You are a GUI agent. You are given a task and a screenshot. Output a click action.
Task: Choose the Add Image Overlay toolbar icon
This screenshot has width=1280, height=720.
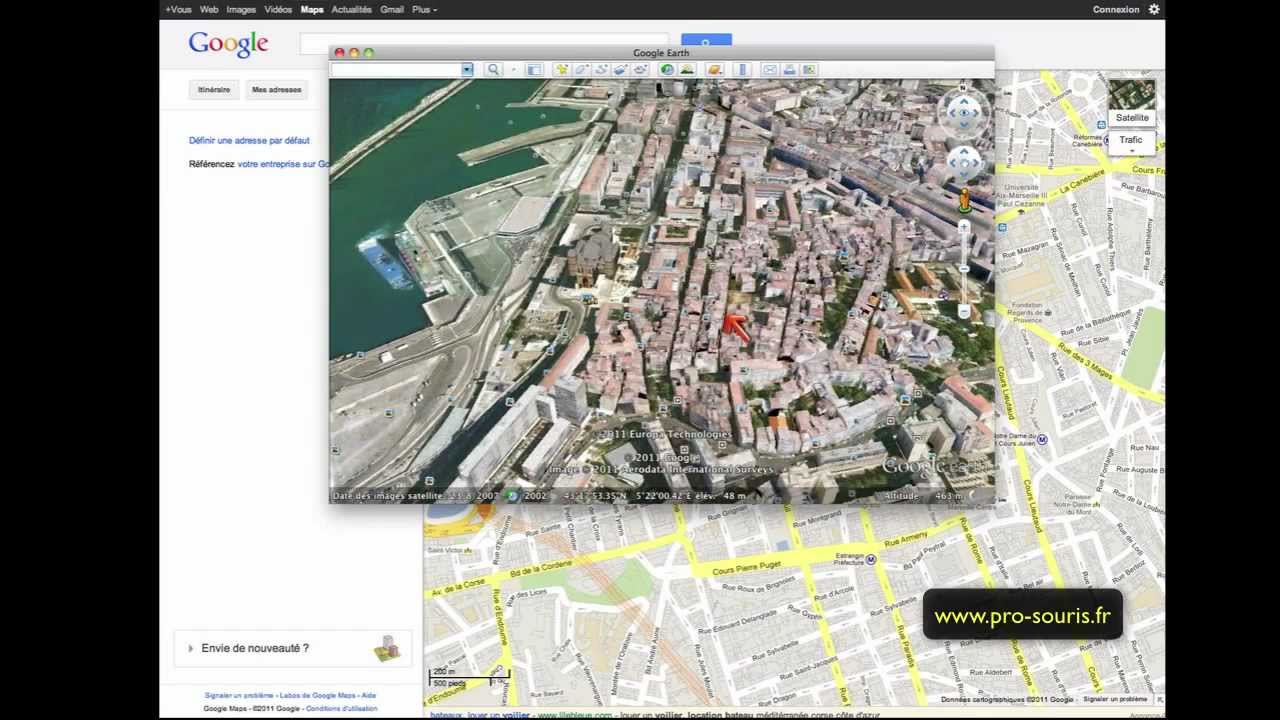(x=620, y=69)
